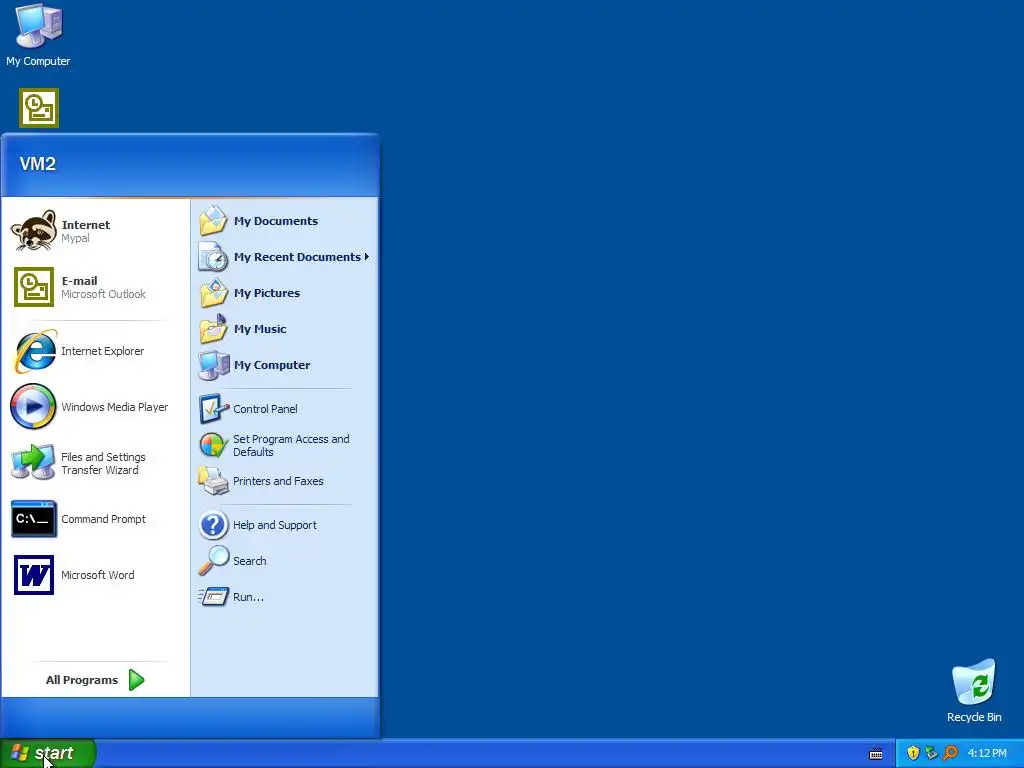This screenshot has width=1024, height=768.
Task: Select Outlook shortcut icon on desktop
Action: 39,108
